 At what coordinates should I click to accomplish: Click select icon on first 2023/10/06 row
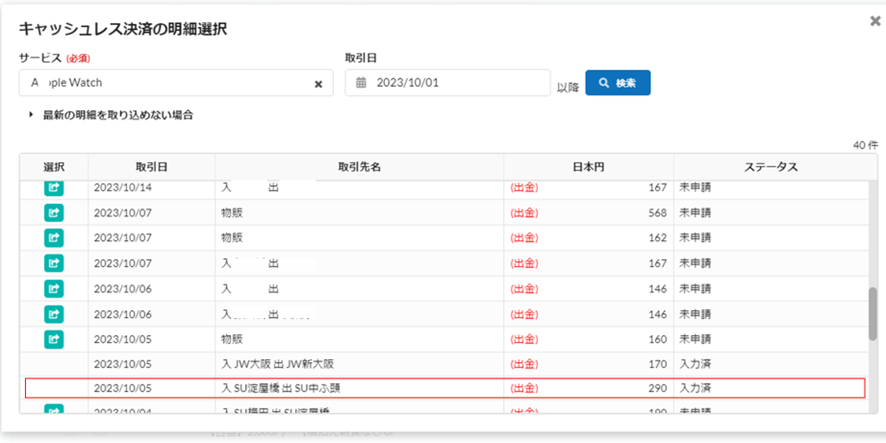pyautogui.click(x=54, y=288)
